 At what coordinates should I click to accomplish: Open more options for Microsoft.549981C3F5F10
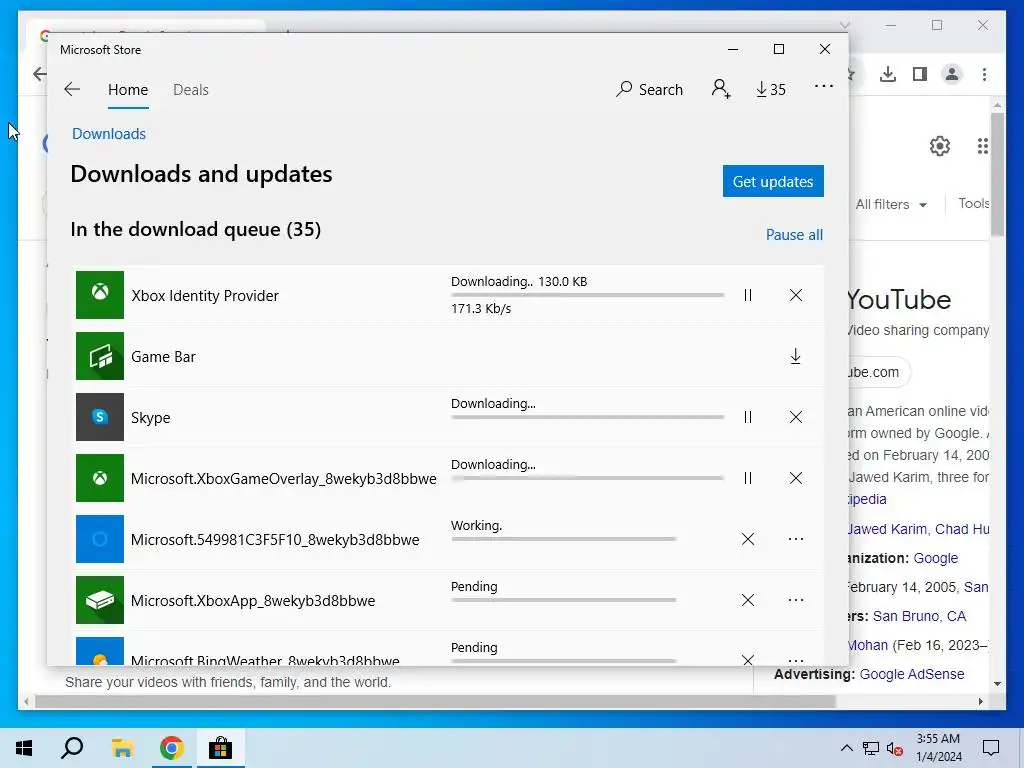[795, 539]
